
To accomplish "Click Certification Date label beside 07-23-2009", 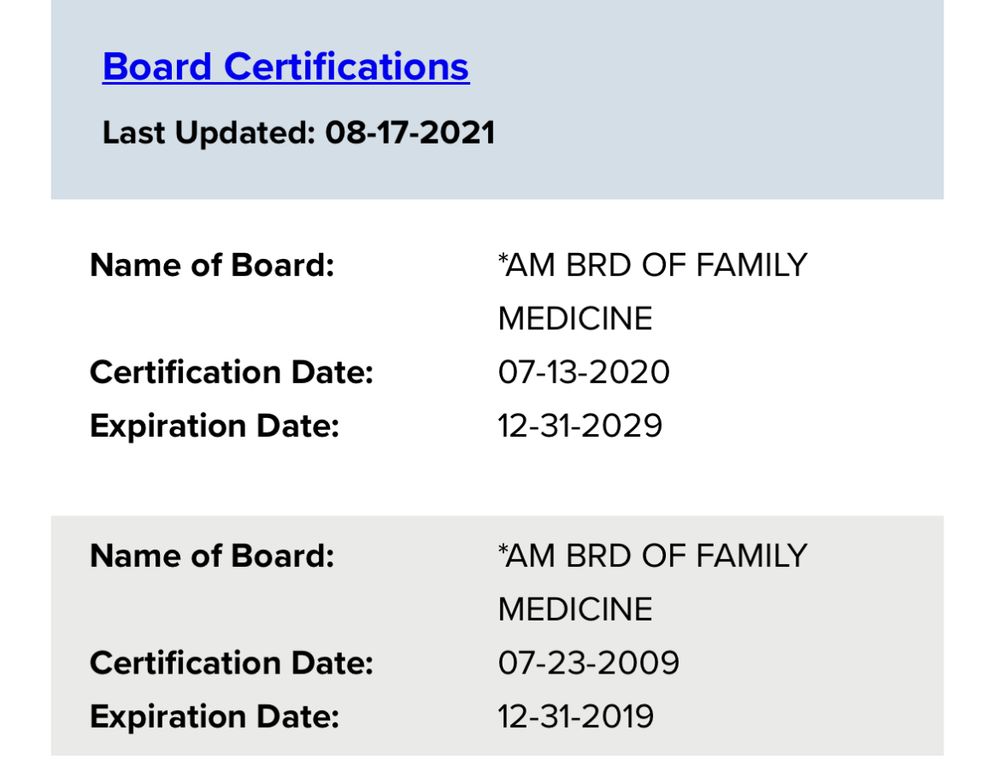I will tap(231, 663).
